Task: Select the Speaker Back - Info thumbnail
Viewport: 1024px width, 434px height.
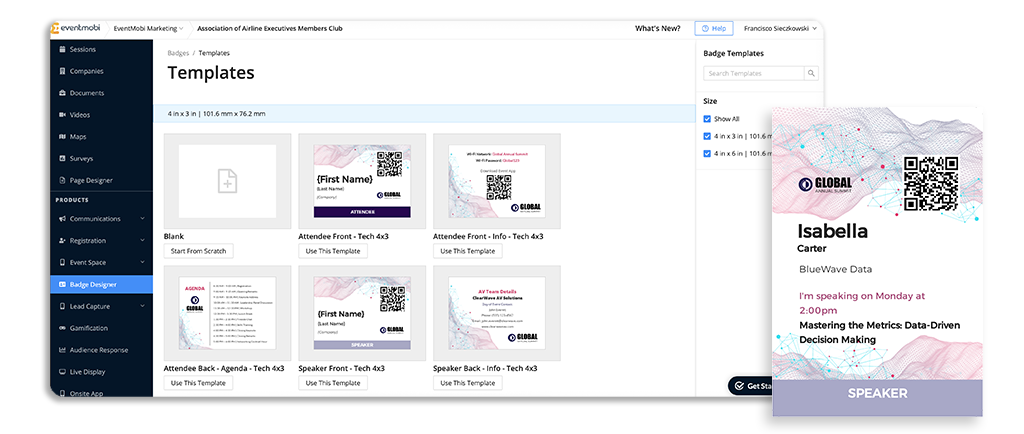Action: click(x=496, y=313)
